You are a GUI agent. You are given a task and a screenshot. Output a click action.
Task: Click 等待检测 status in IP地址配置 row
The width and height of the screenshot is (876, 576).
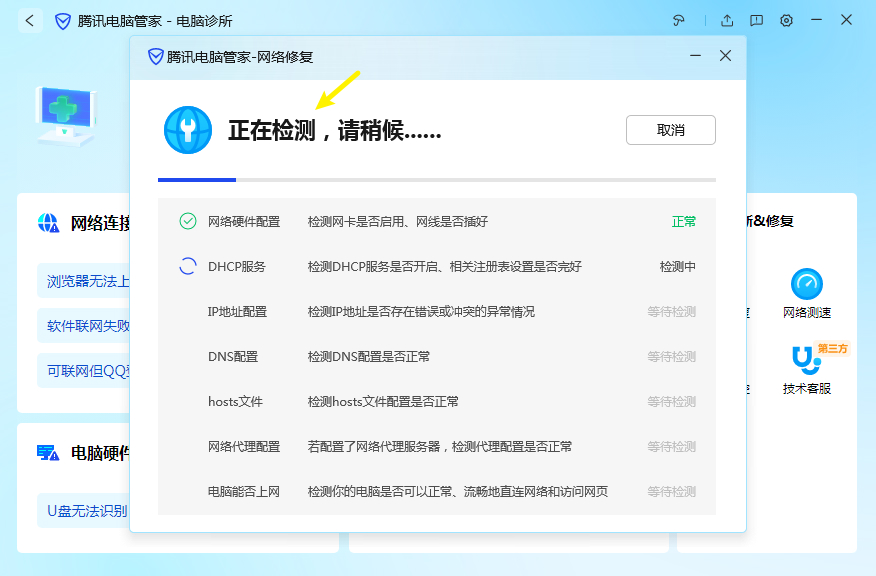pos(672,312)
